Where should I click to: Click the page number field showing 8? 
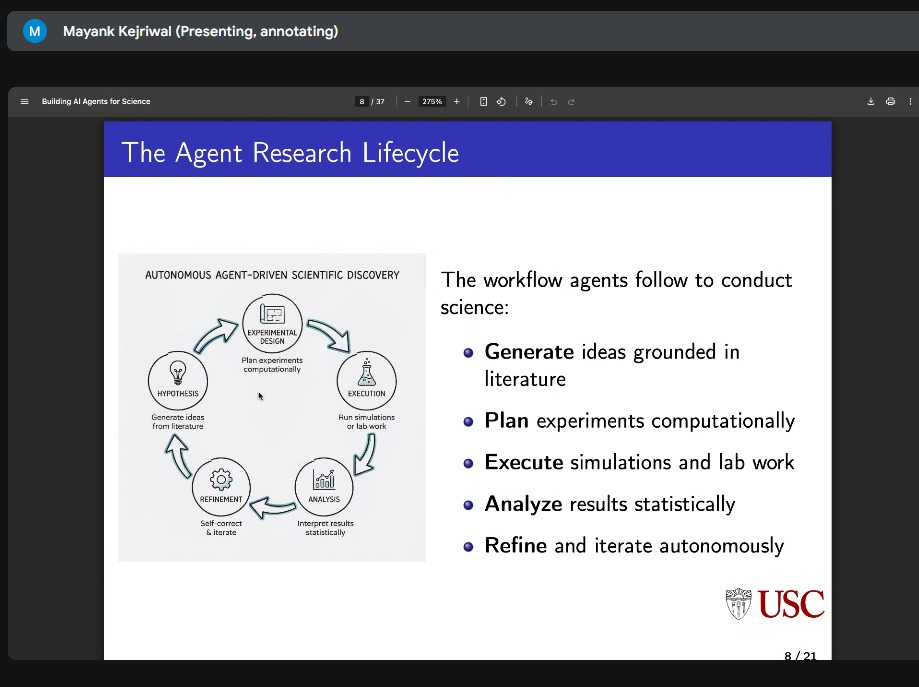pos(362,101)
